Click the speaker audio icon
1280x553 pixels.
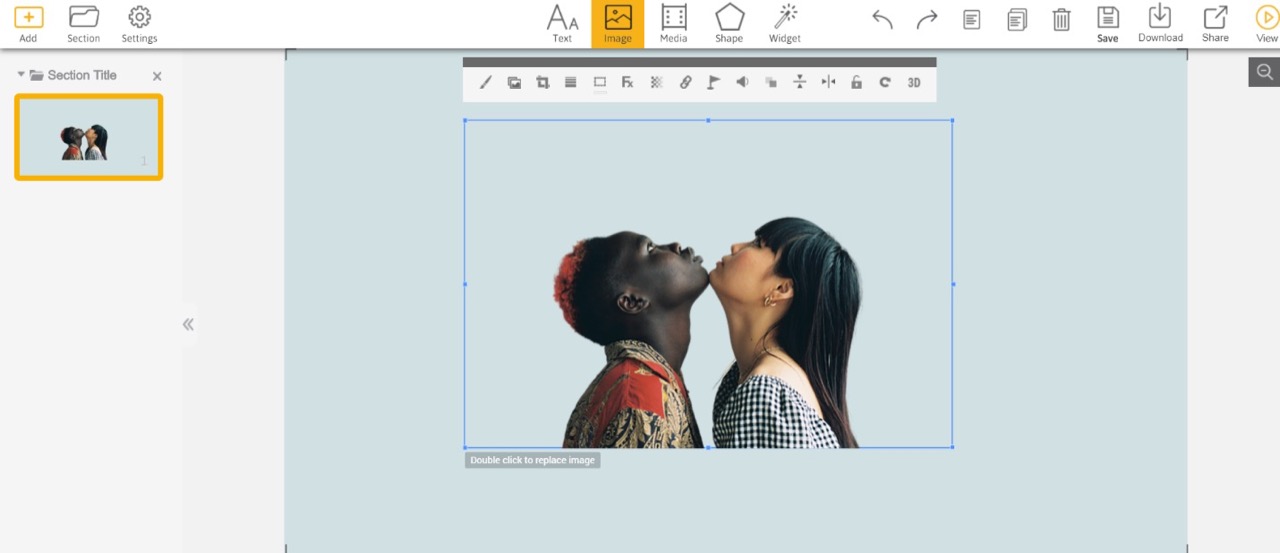742,83
